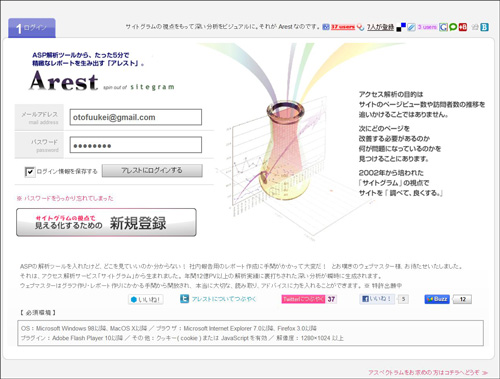The image size is (500, 379).
Task: Open the purple '3 users' link
Action: pyautogui.click(x=427, y=27)
